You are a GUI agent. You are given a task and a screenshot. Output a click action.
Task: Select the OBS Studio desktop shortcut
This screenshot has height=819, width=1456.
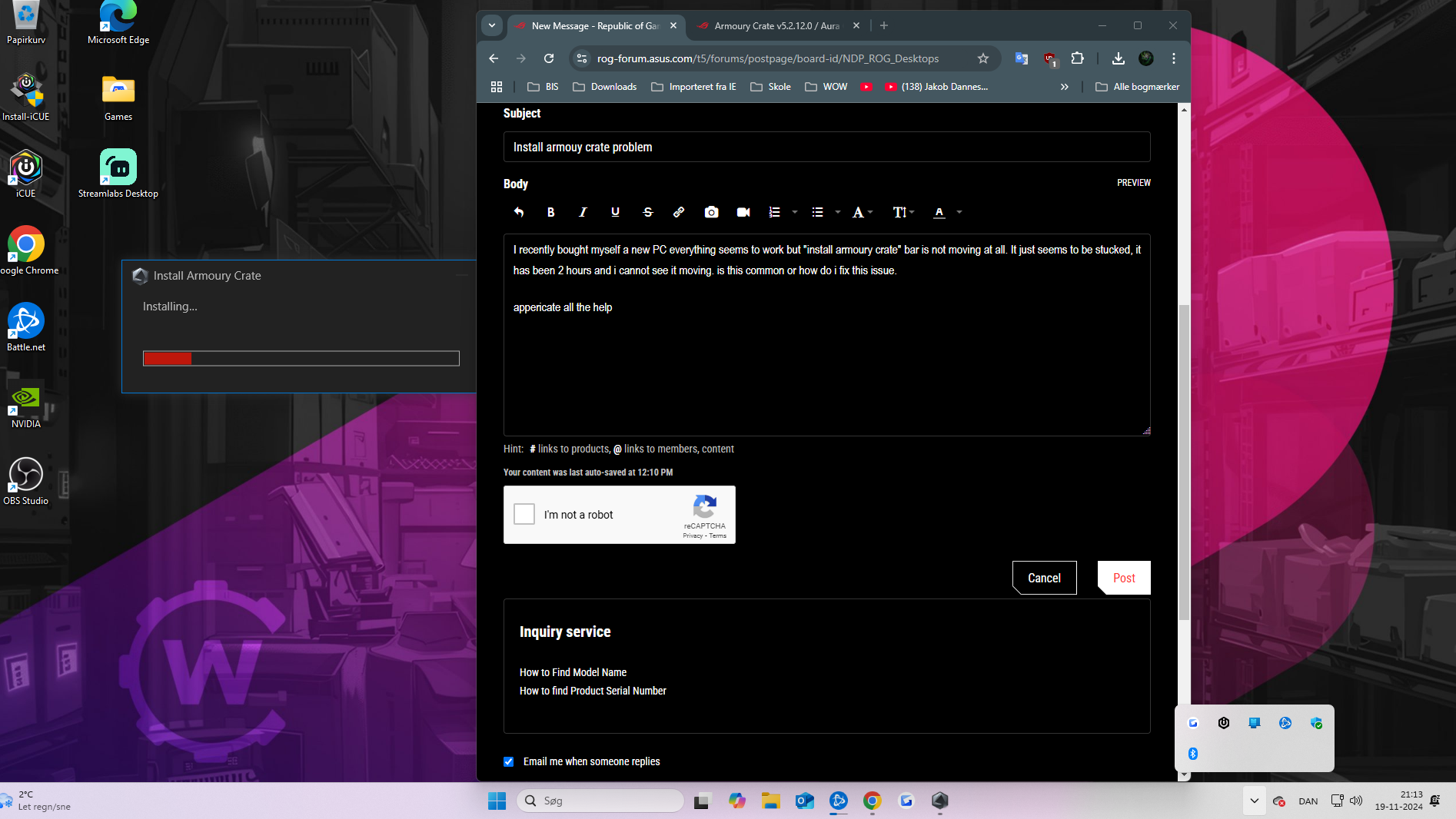pyautogui.click(x=26, y=482)
